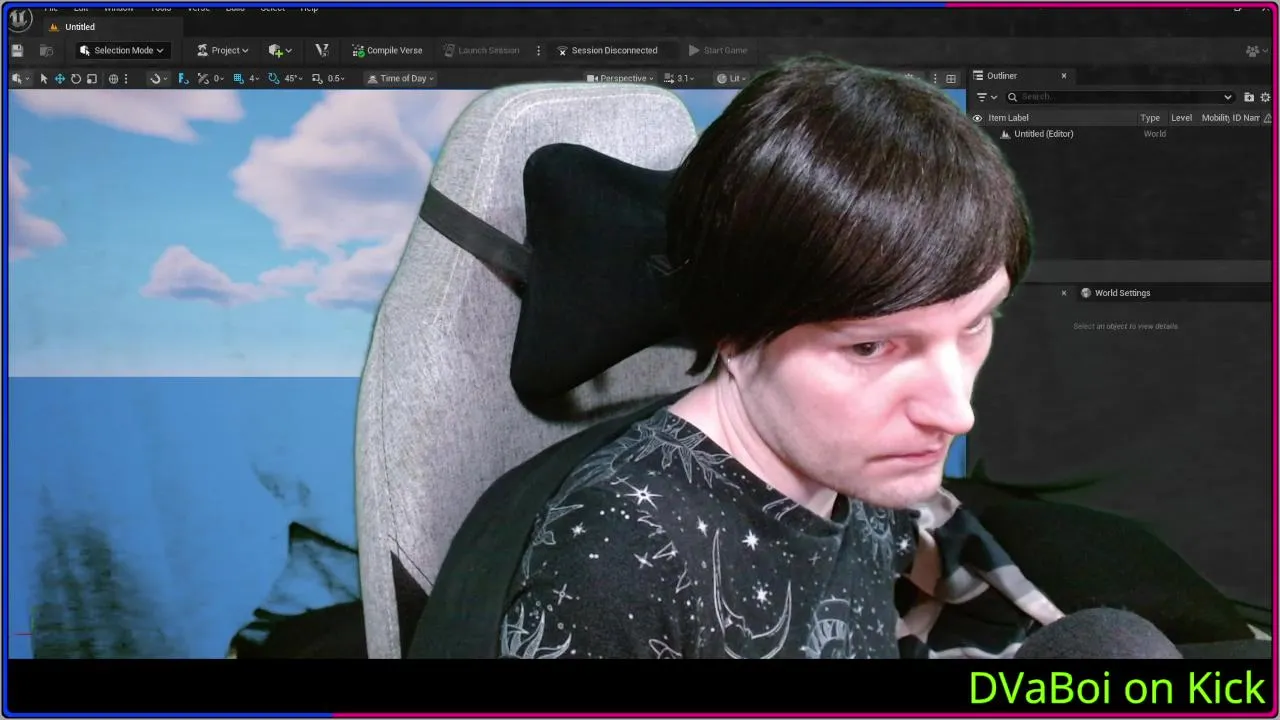Screen dimensions: 1280x720
Task: Click the warning column icon in Outliner
Action: click(x=1268, y=118)
